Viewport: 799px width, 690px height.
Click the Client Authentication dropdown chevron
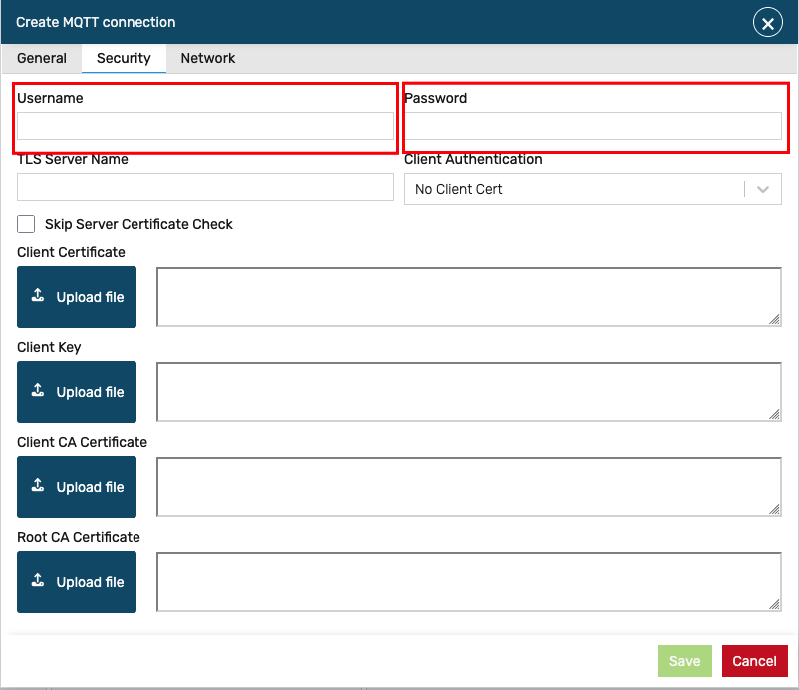click(763, 189)
